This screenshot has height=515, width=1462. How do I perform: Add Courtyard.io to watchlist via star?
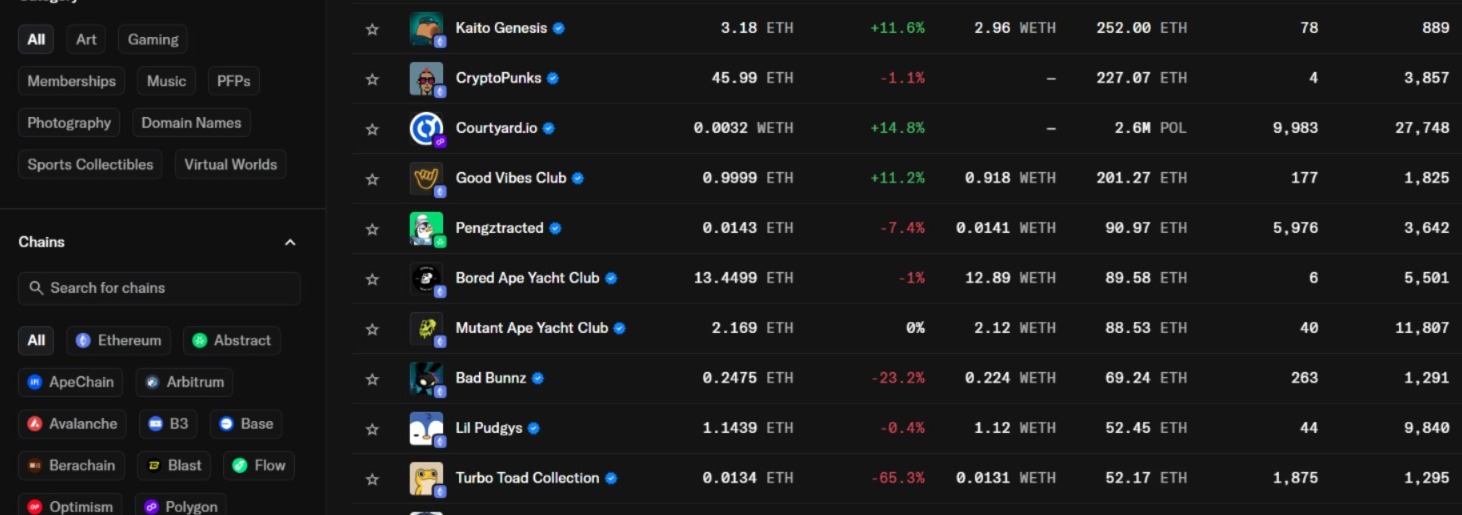tap(372, 129)
